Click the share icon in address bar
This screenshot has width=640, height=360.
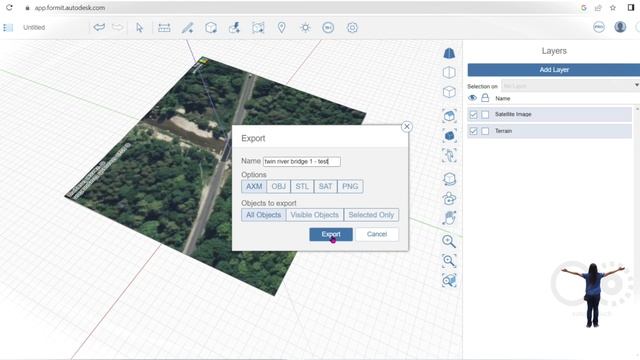598,8
